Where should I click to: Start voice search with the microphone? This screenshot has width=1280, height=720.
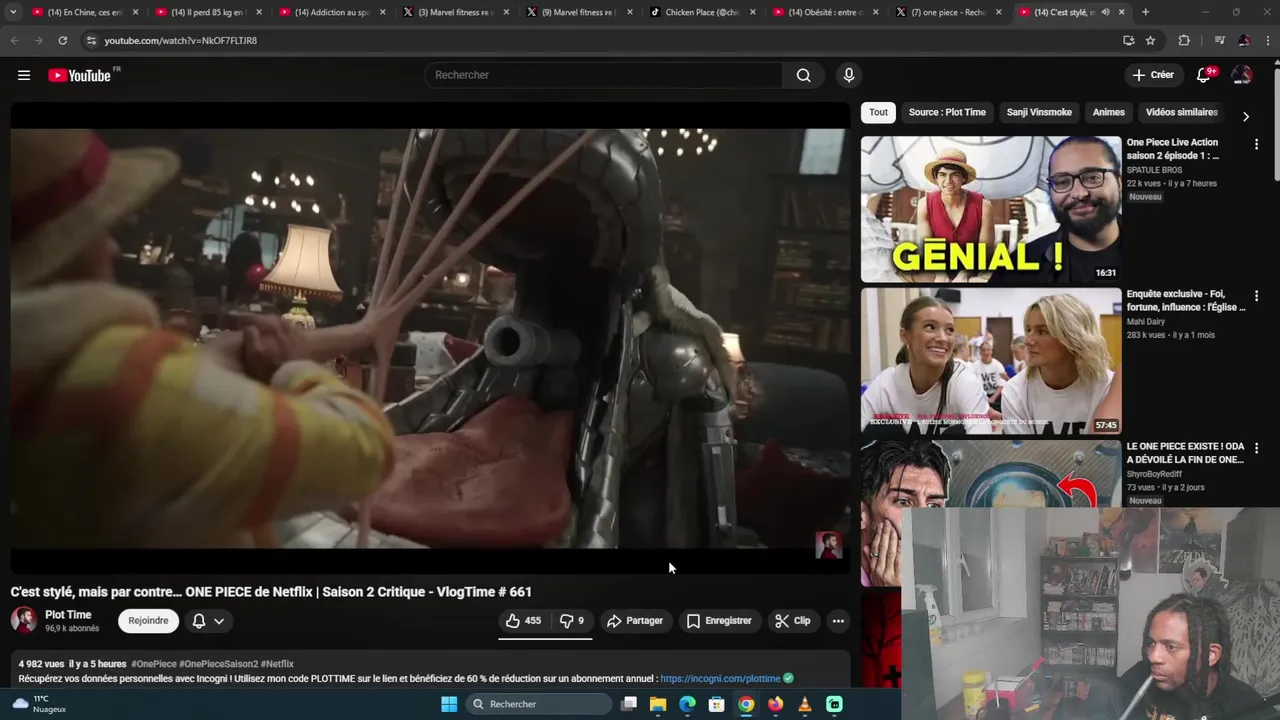[x=849, y=75]
